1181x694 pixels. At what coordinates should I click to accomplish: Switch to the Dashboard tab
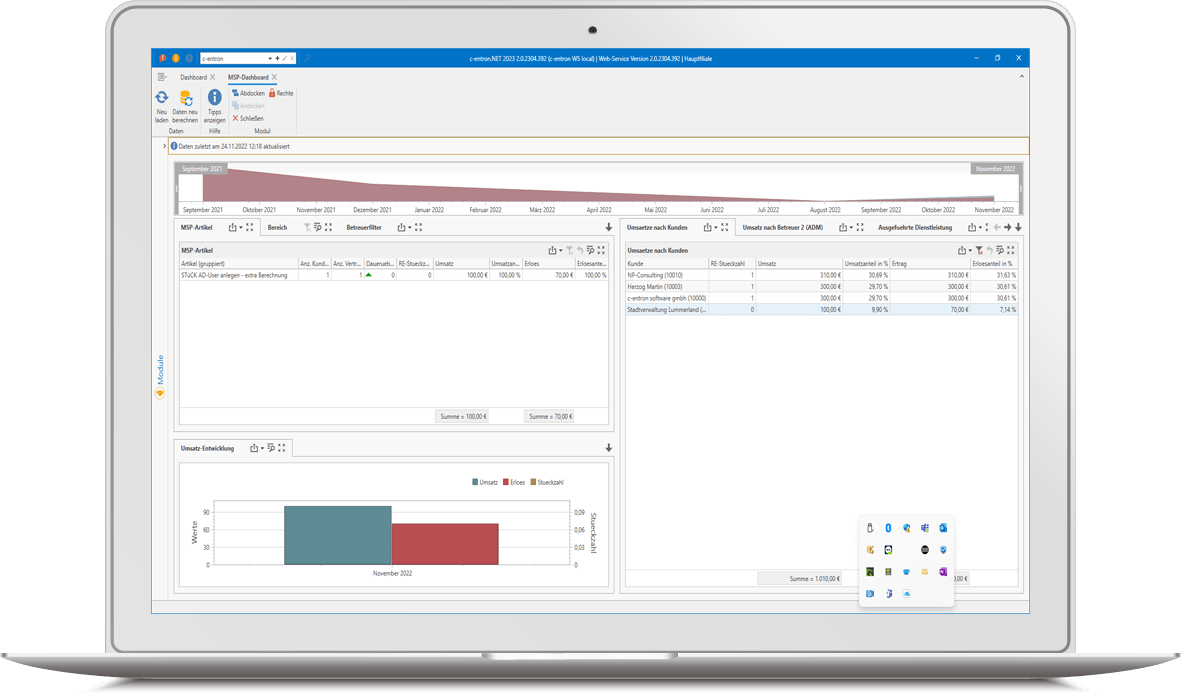click(x=193, y=77)
